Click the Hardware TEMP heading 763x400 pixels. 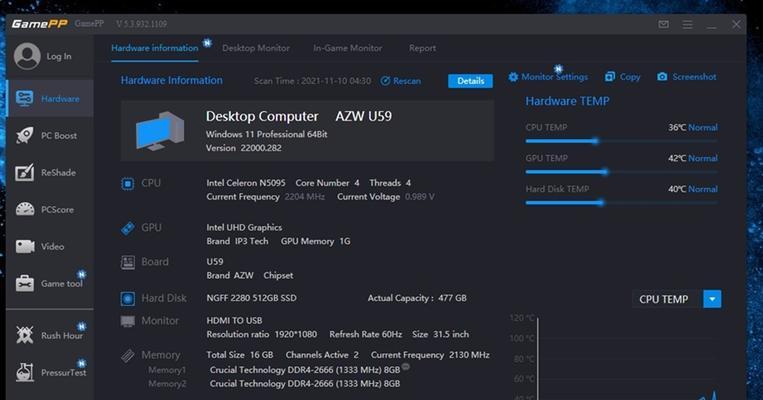point(567,101)
